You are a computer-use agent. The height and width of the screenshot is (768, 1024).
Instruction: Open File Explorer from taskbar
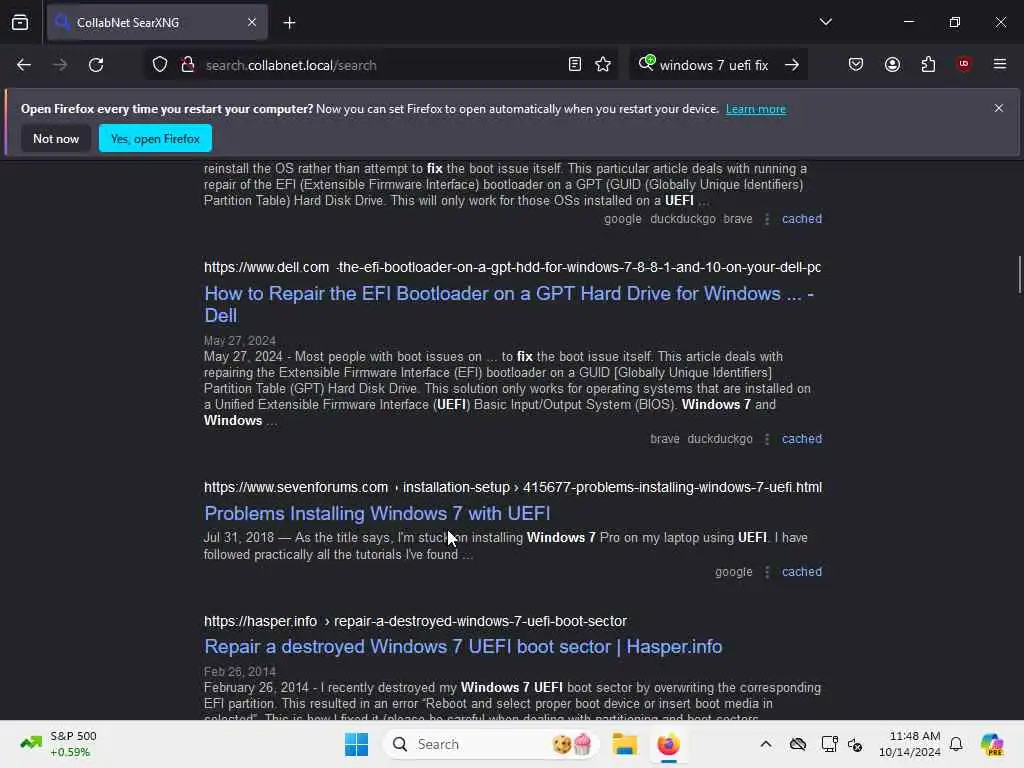pos(624,744)
